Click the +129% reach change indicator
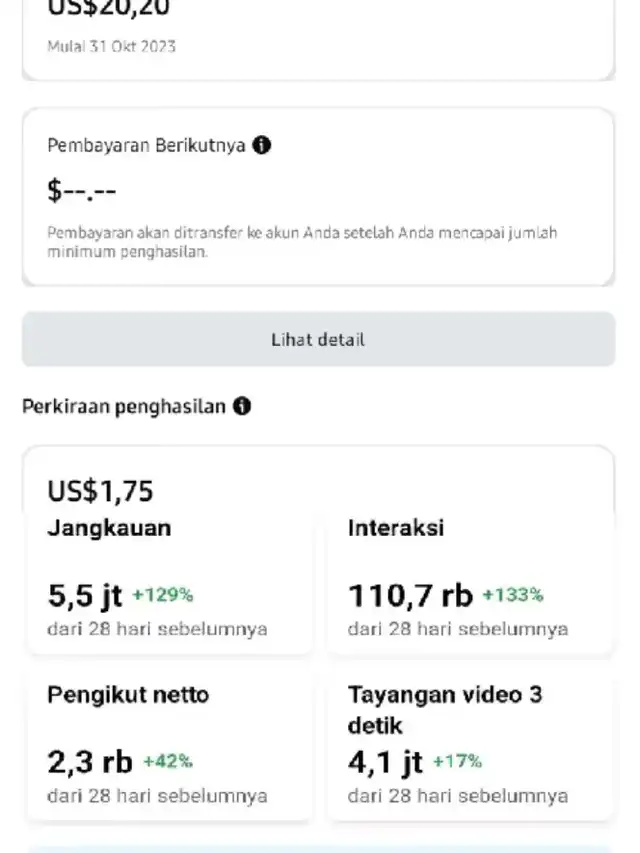This screenshot has height=853, width=640. tap(162, 595)
